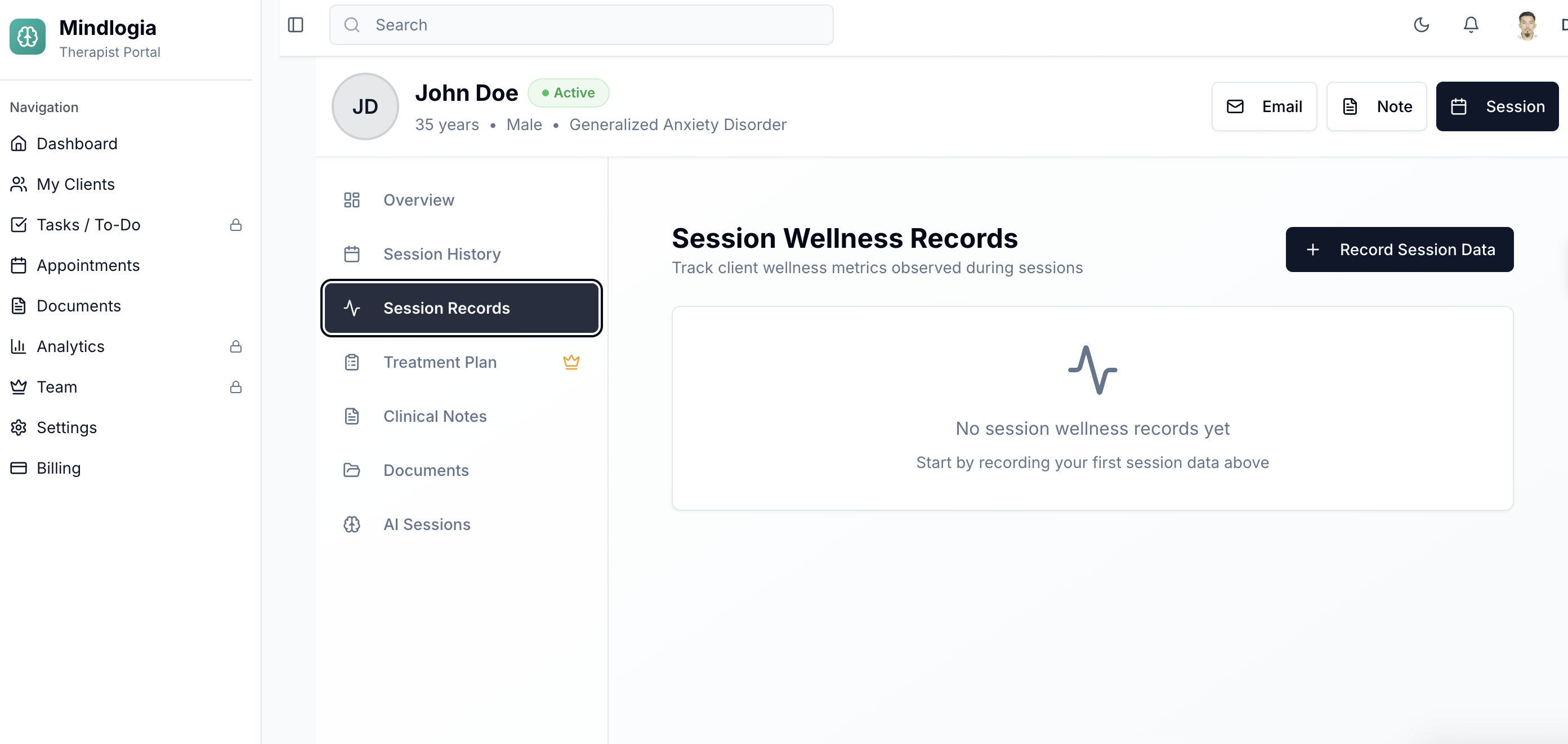1568x744 pixels.
Task: Toggle the sidebar collapse icon
Action: pos(295,25)
